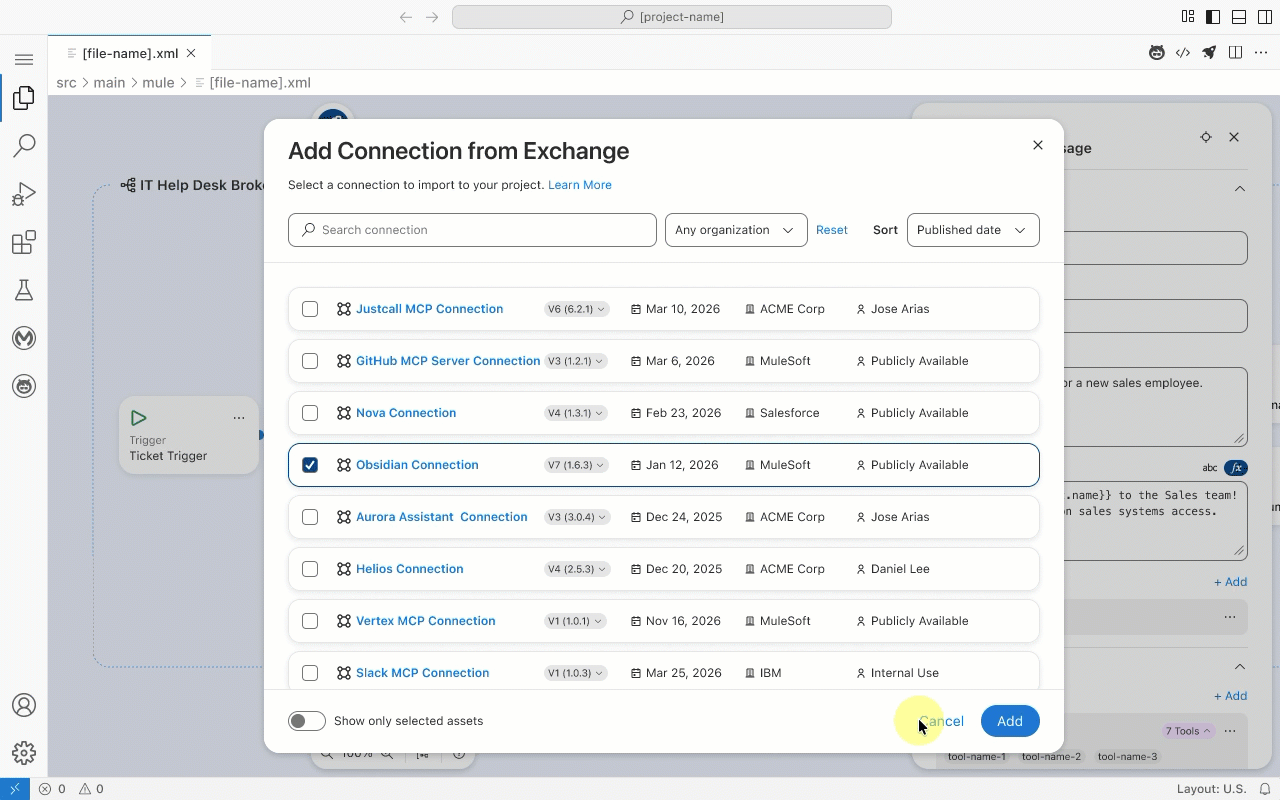Expand the 7 Tools chip in side panel

[1188, 731]
